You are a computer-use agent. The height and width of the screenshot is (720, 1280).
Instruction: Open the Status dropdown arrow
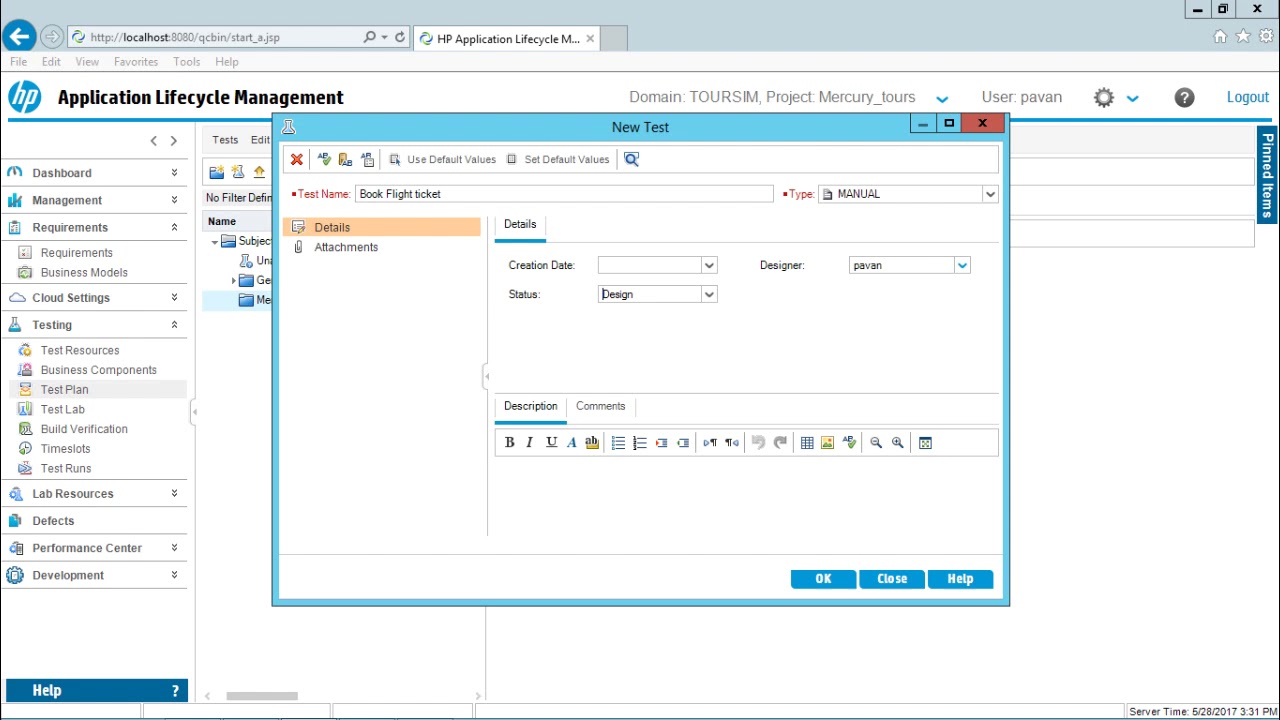[x=709, y=294]
